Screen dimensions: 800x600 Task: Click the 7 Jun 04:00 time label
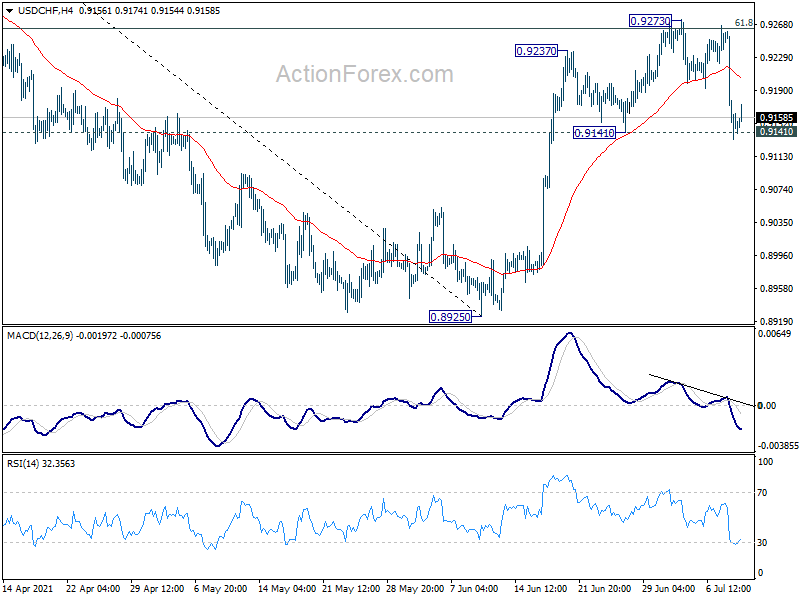tap(474, 588)
